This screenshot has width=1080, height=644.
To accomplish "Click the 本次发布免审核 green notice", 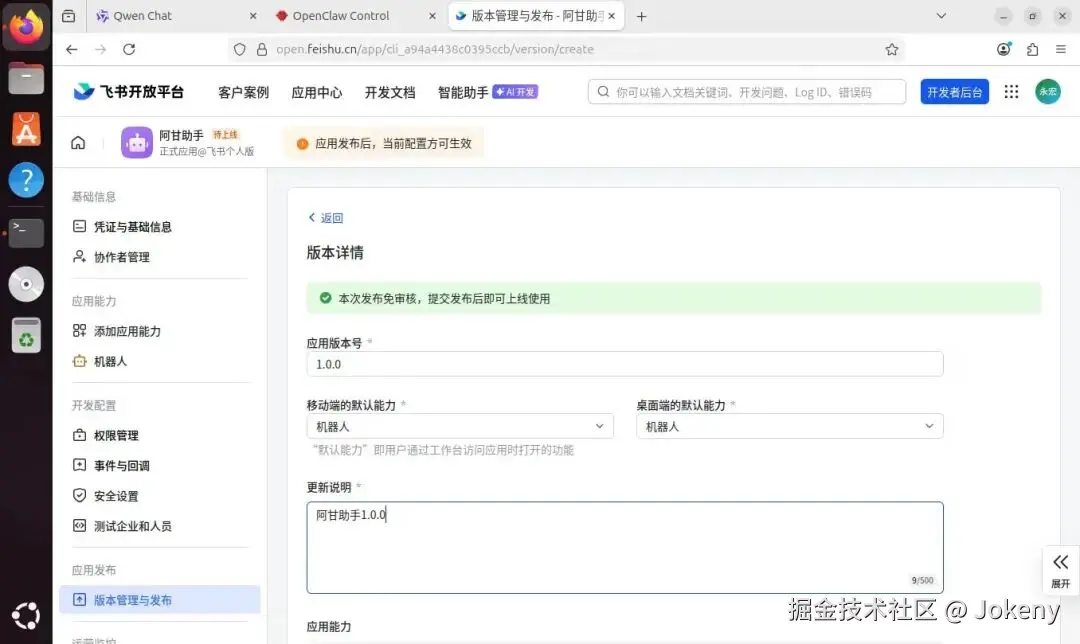I will 674,298.
